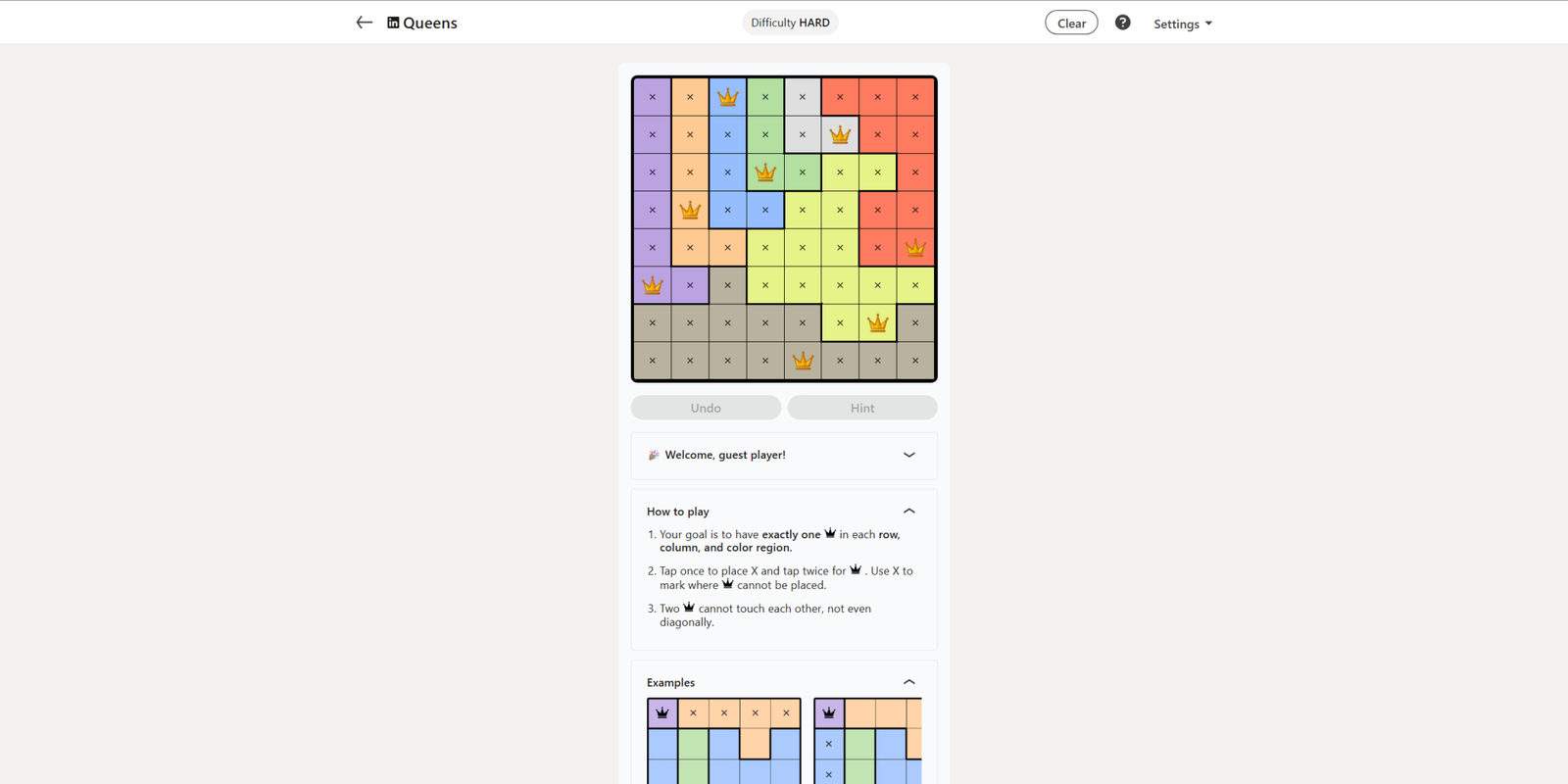Collapse the Examples section

[x=908, y=682]
